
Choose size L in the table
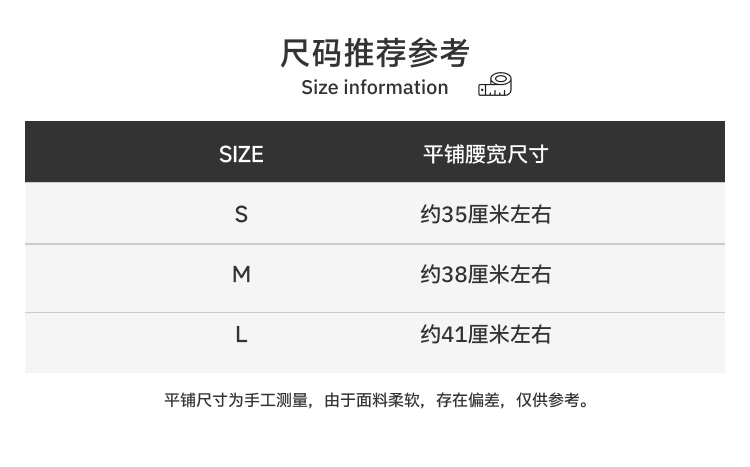(241, 334)
